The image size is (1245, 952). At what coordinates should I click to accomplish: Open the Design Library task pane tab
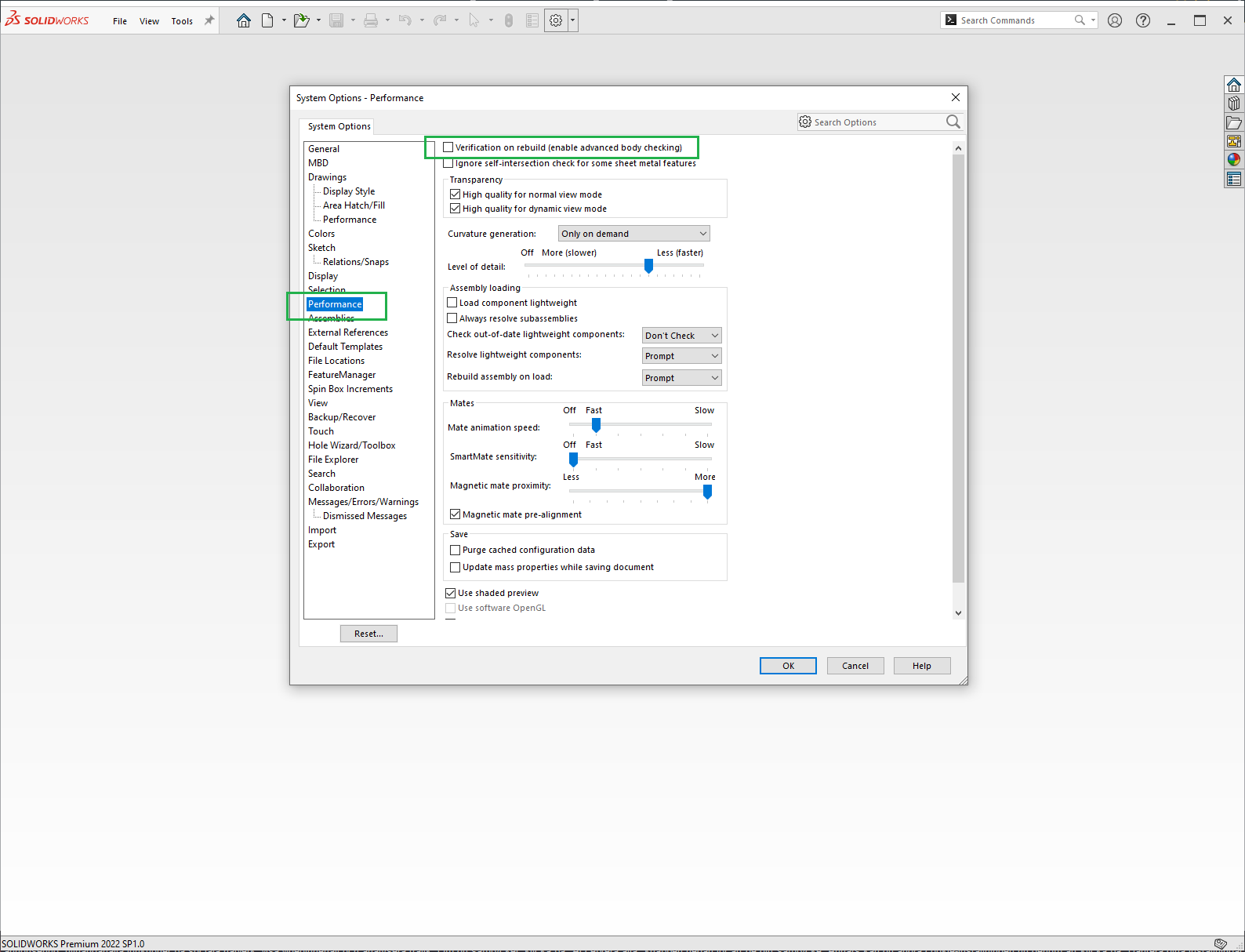point(1234,104)
